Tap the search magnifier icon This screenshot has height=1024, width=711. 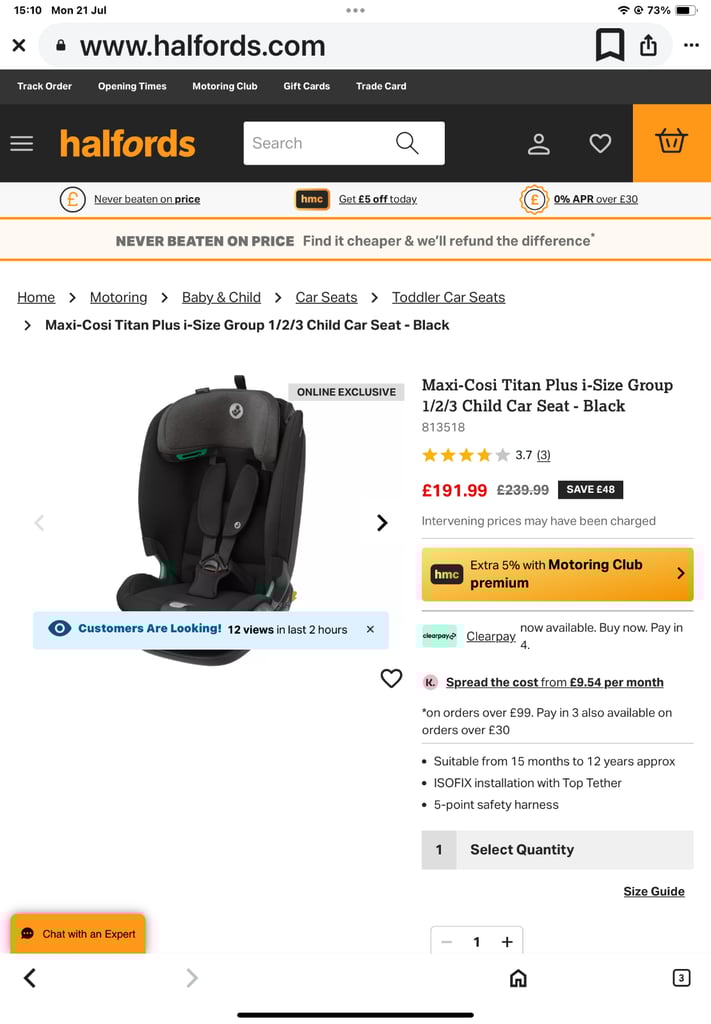[x=407, y=143]
